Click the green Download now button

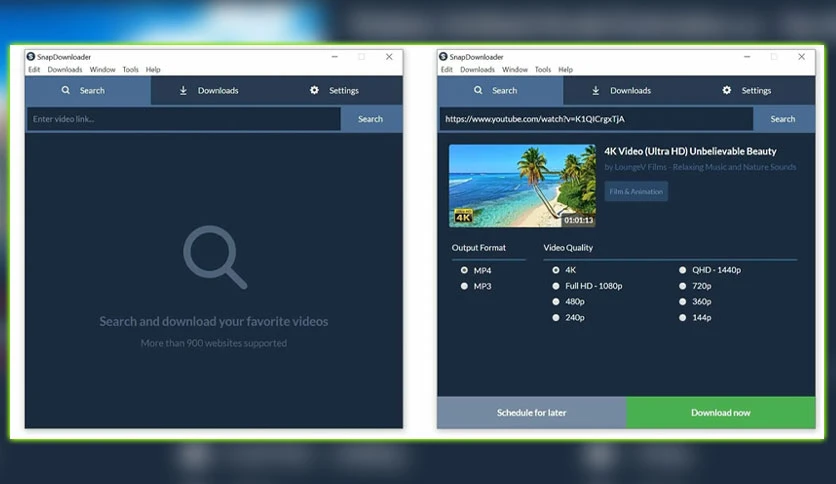720,412
